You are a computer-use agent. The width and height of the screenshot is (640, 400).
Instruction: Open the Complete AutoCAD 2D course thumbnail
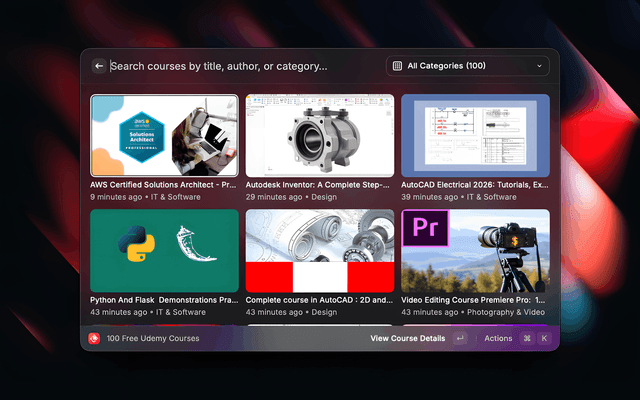[x=320, y=250]
